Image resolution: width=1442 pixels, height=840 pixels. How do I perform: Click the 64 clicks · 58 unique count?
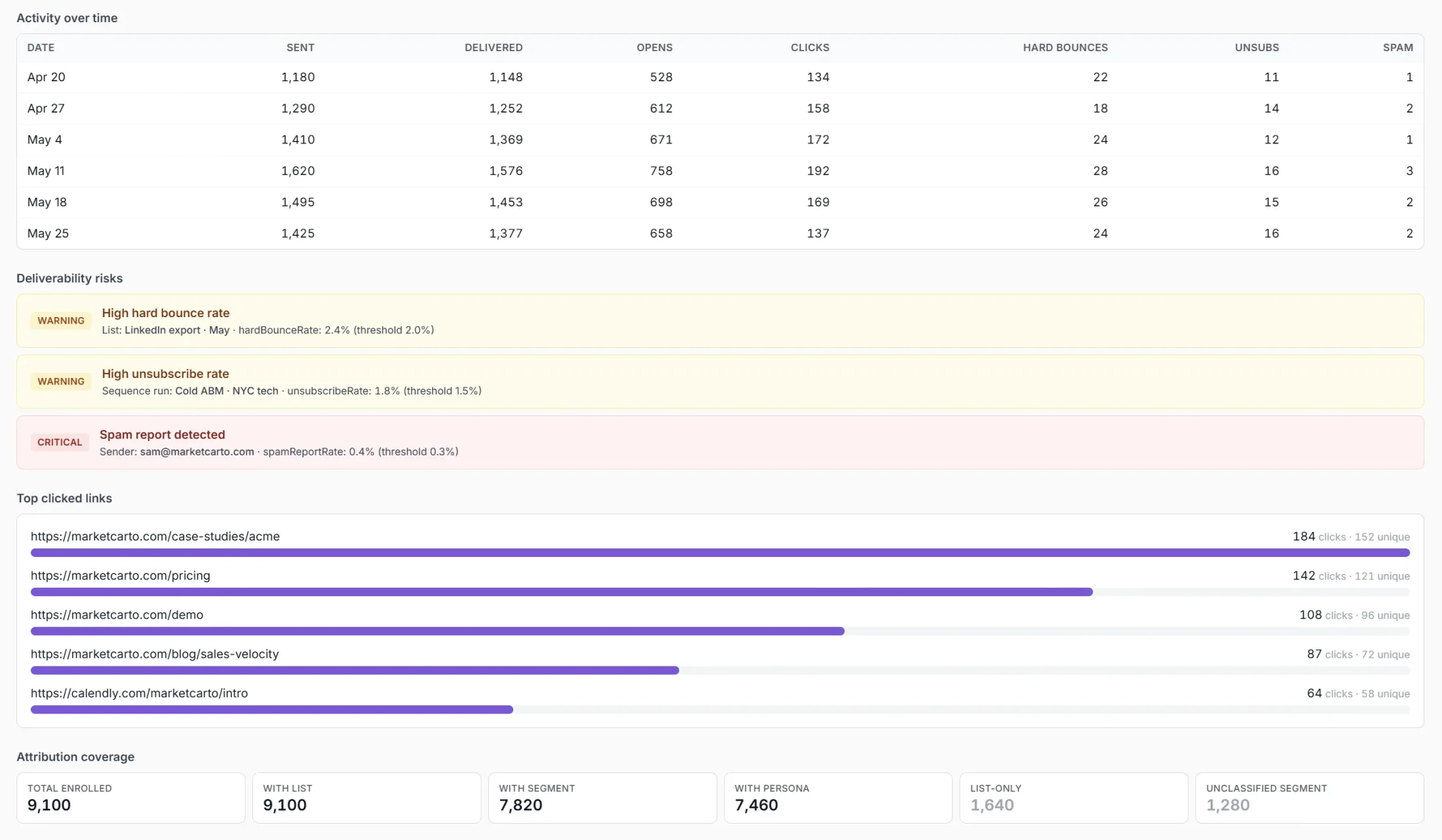[1358, 694]
